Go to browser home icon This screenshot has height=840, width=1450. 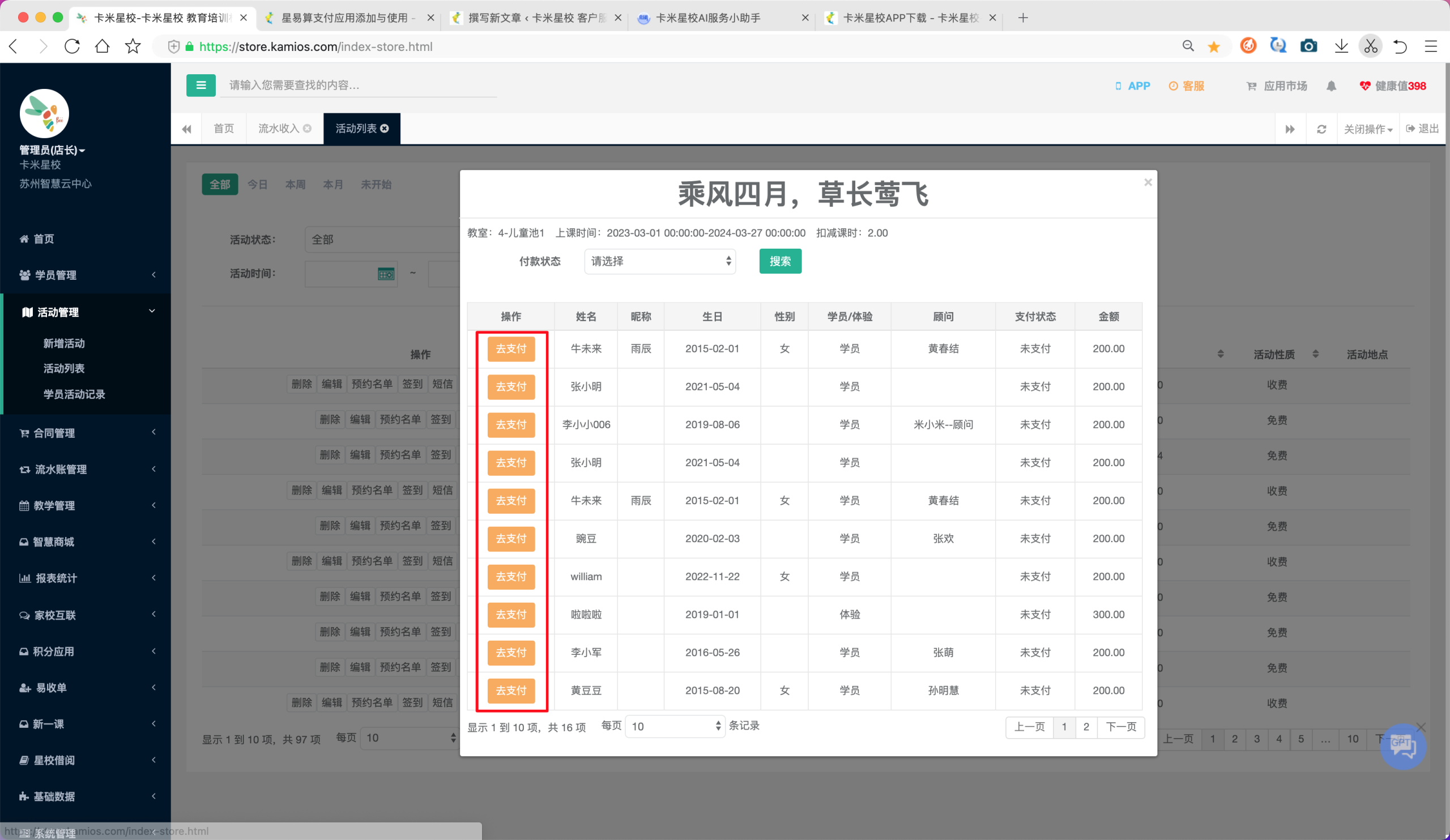pos(103,46)
